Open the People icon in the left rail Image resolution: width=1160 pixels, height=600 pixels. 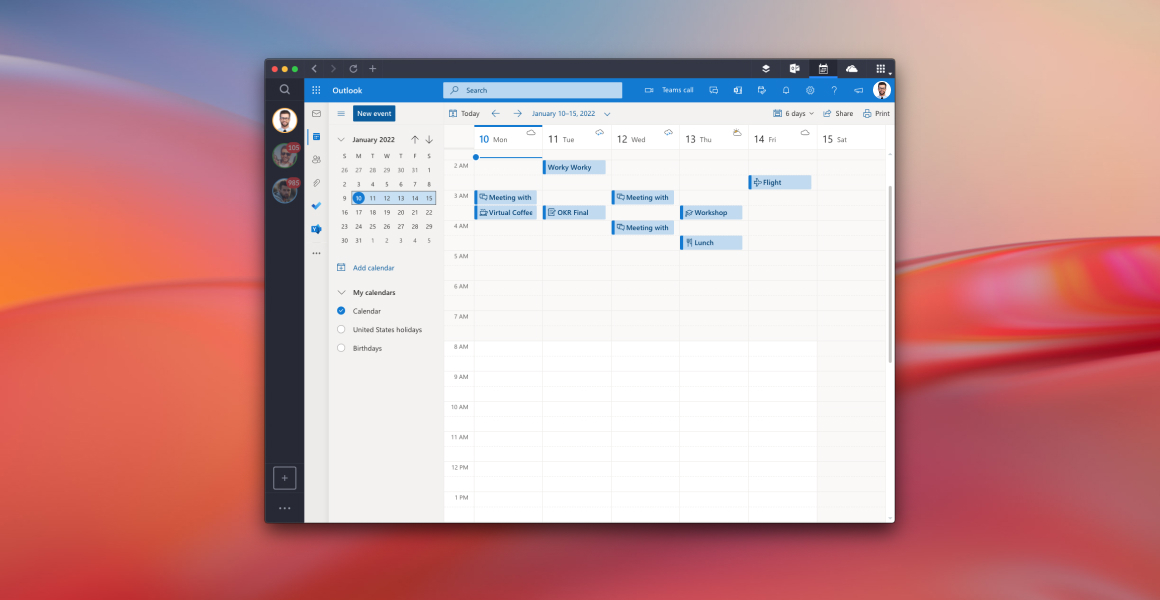click(316, 159)
